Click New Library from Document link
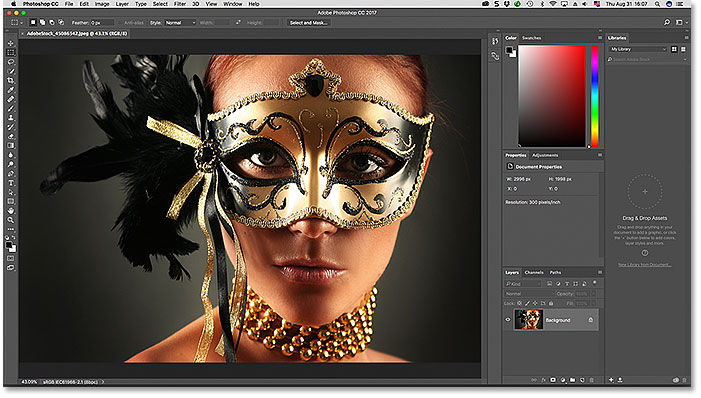 click(644, 265)
